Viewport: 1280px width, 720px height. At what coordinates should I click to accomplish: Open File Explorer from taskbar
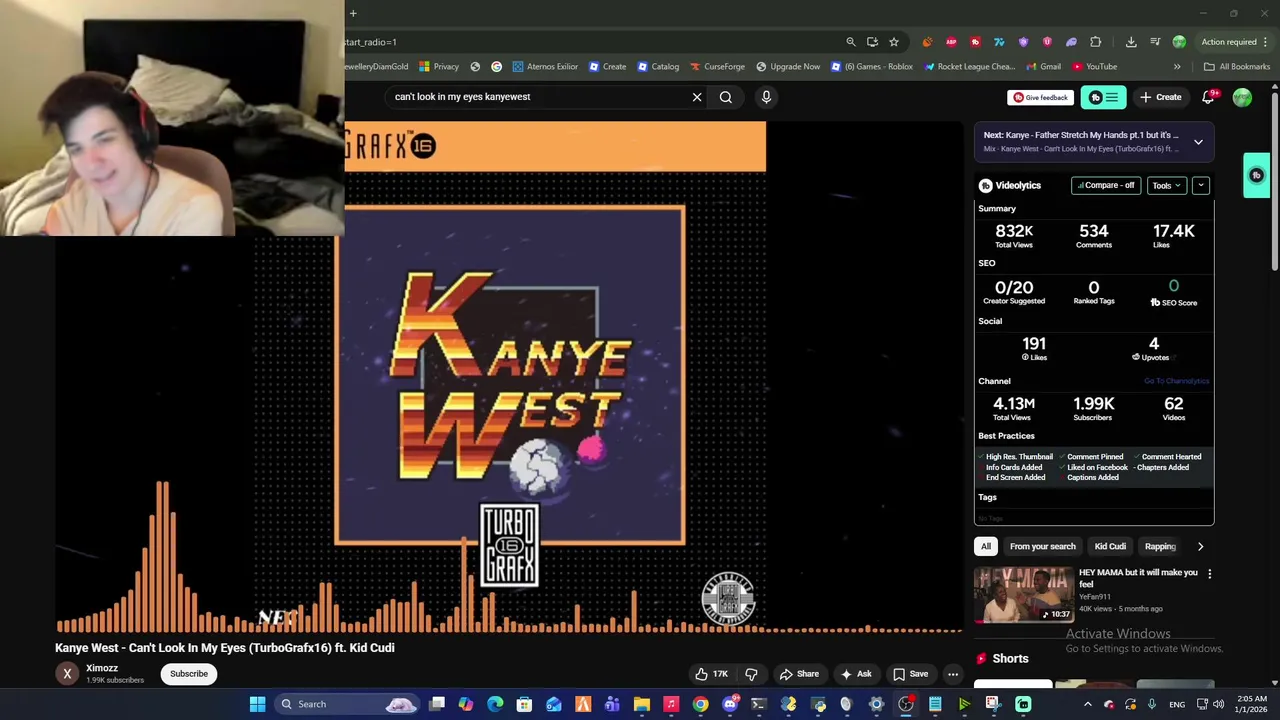[x=642, y=704]
